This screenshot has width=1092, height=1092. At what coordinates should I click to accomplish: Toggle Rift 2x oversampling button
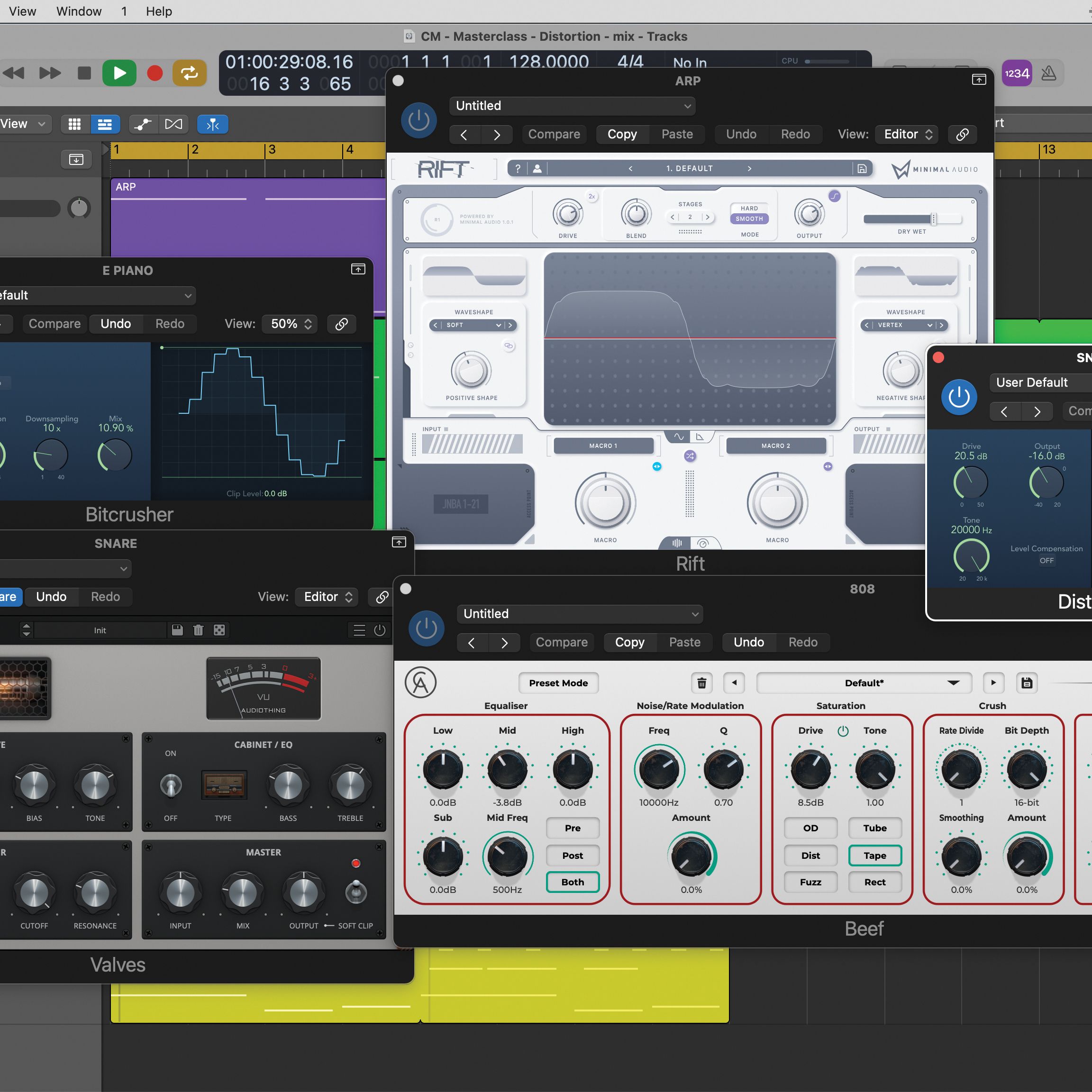(x=592, y=197)
